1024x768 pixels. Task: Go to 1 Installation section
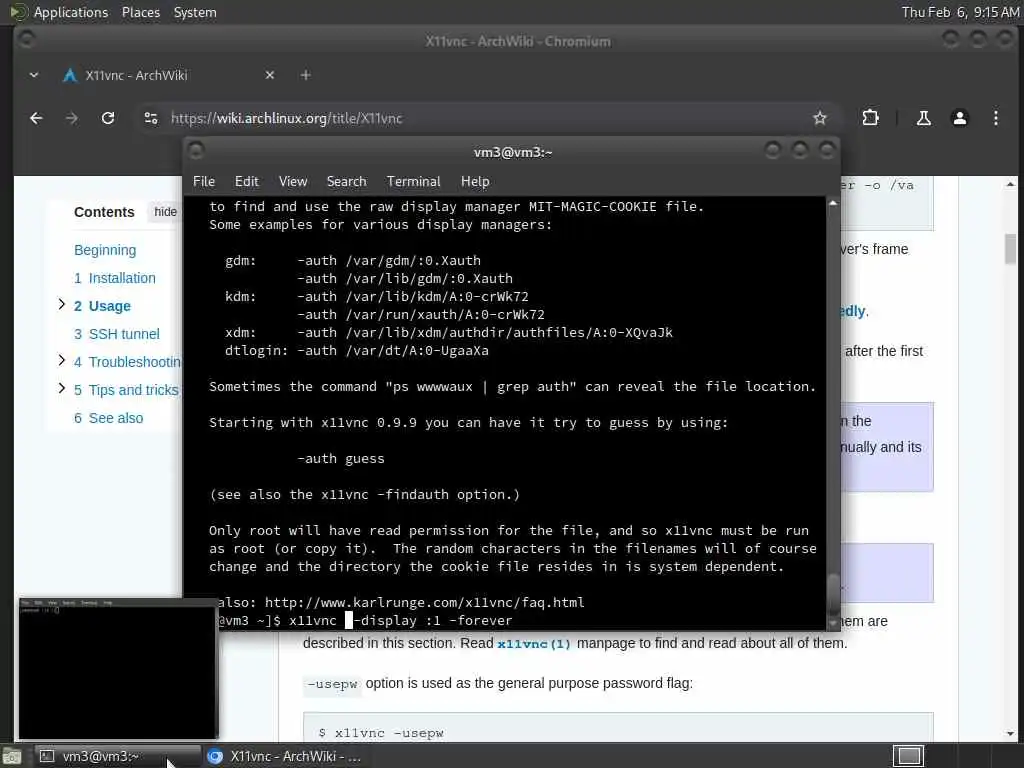click(115, 278)
